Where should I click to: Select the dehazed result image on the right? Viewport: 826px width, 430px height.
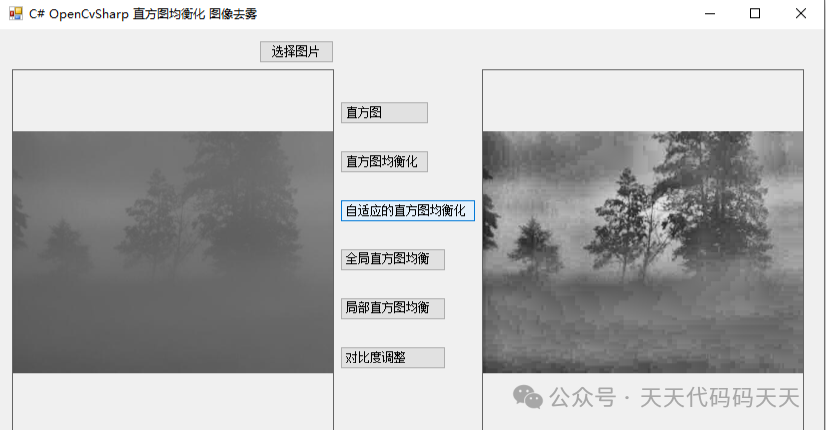(643, 252)
